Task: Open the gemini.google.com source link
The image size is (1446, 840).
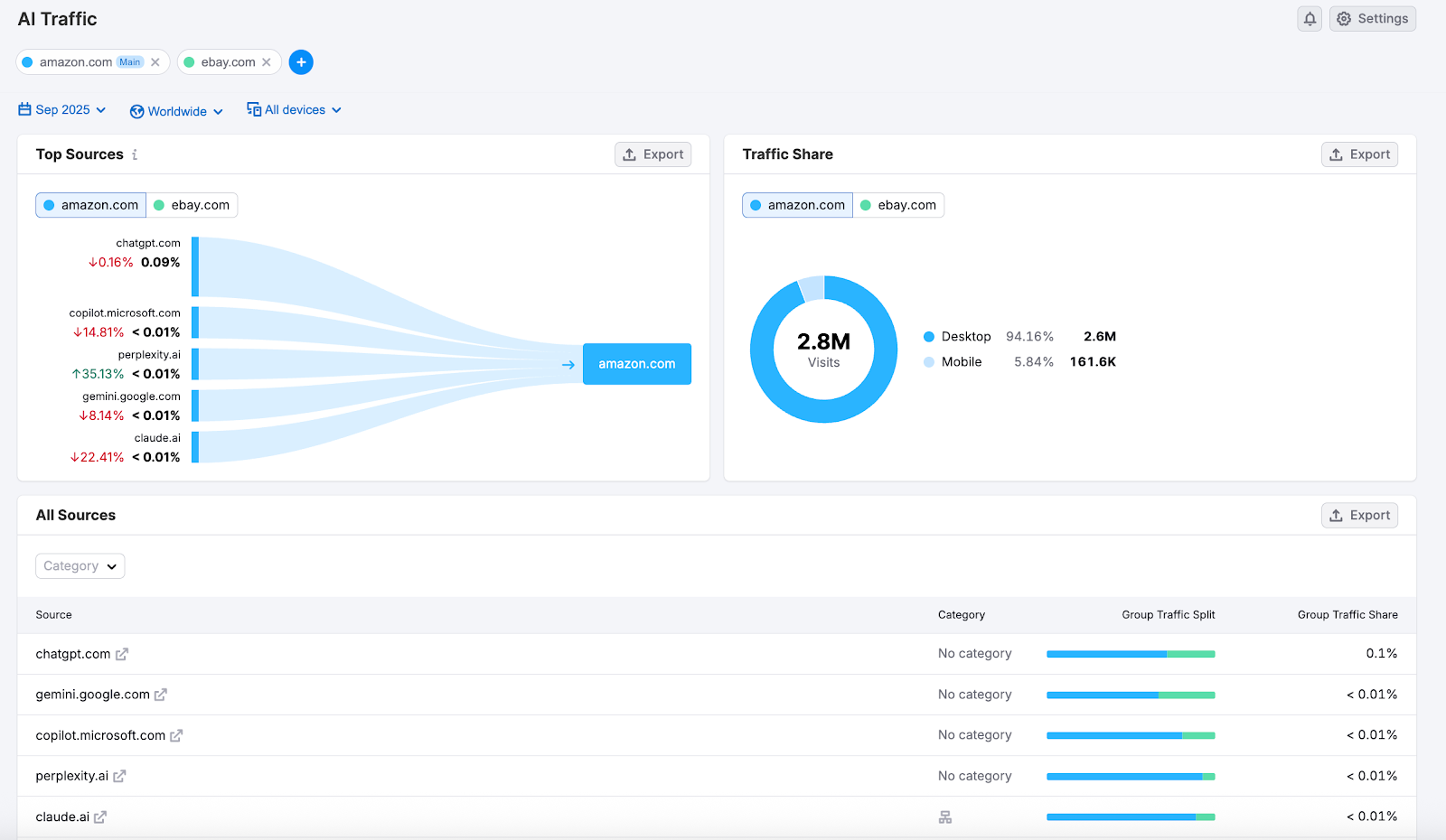Action: (161, 695)
